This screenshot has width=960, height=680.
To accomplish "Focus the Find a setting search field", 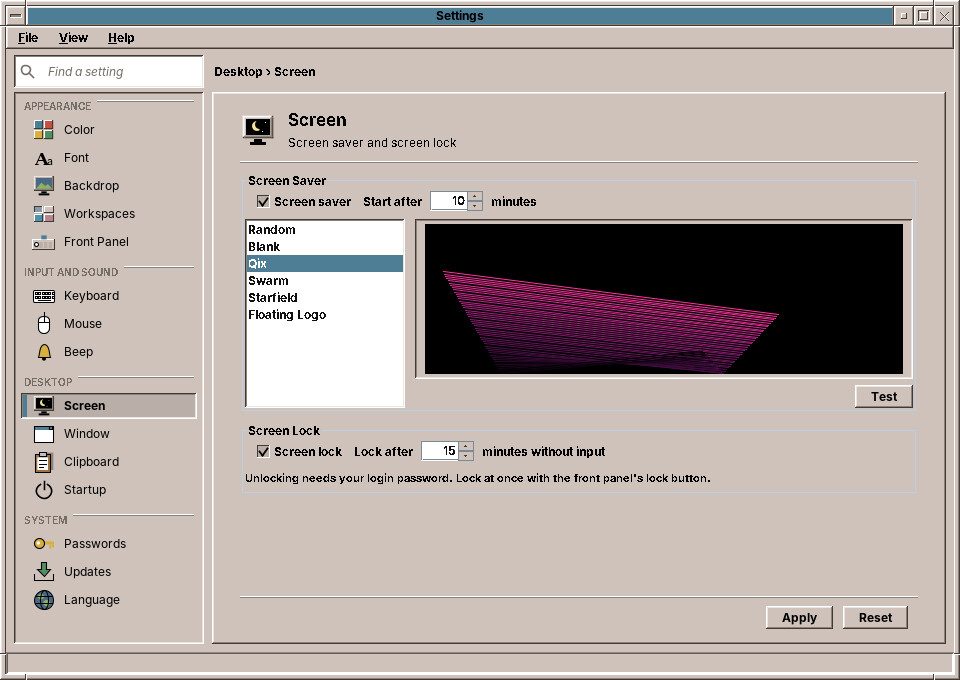I will pos(110,72).
